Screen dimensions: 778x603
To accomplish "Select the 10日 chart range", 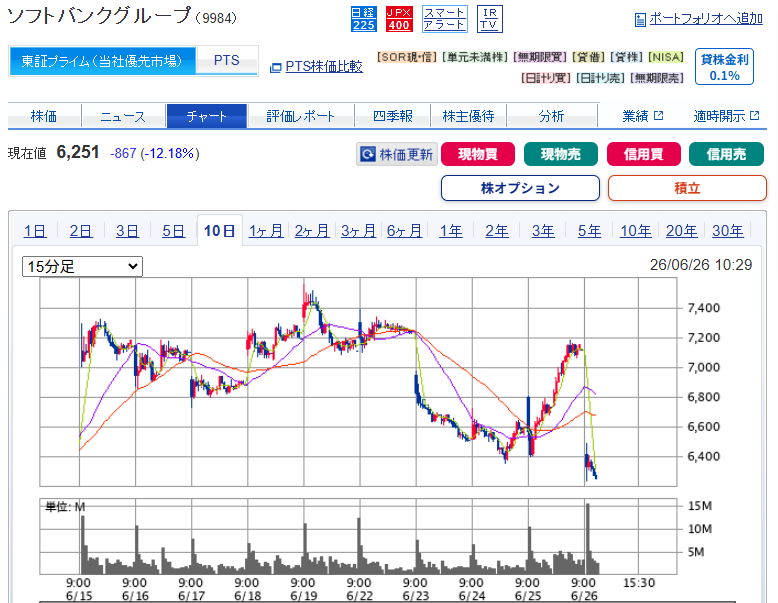I will tap(219, 231).
